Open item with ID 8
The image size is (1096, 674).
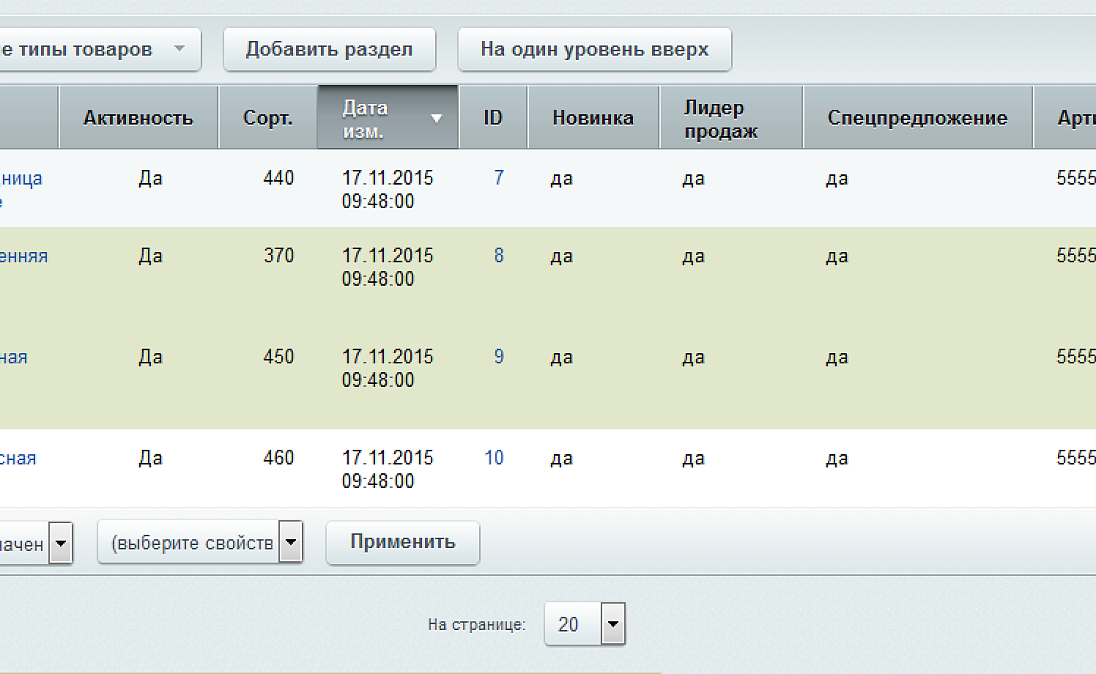499,256
